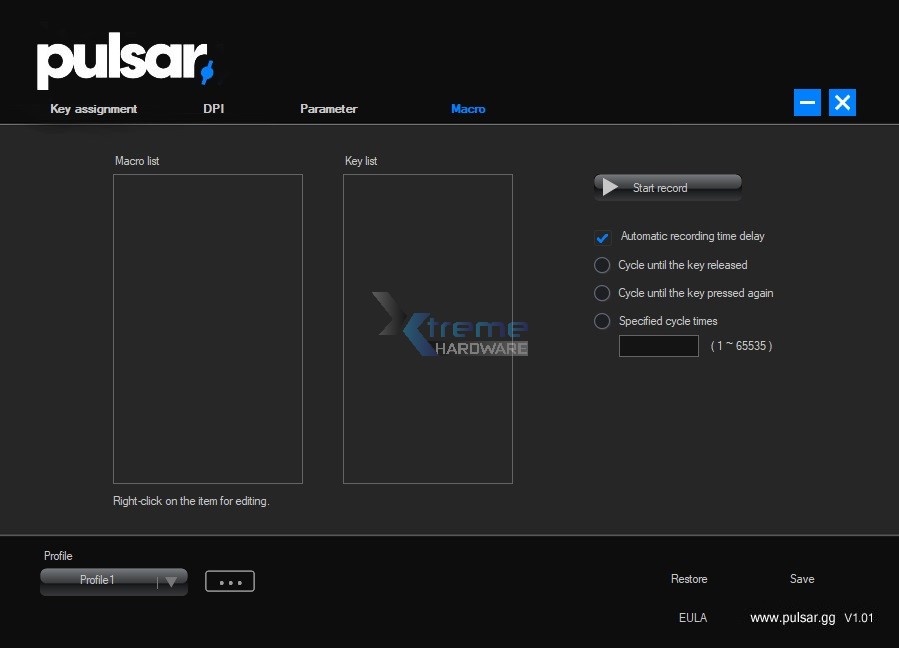This screenshot has height=648, width=899.
Task: Visit the www.pulsar.gg website link
Action: click(x=792, y=617)
